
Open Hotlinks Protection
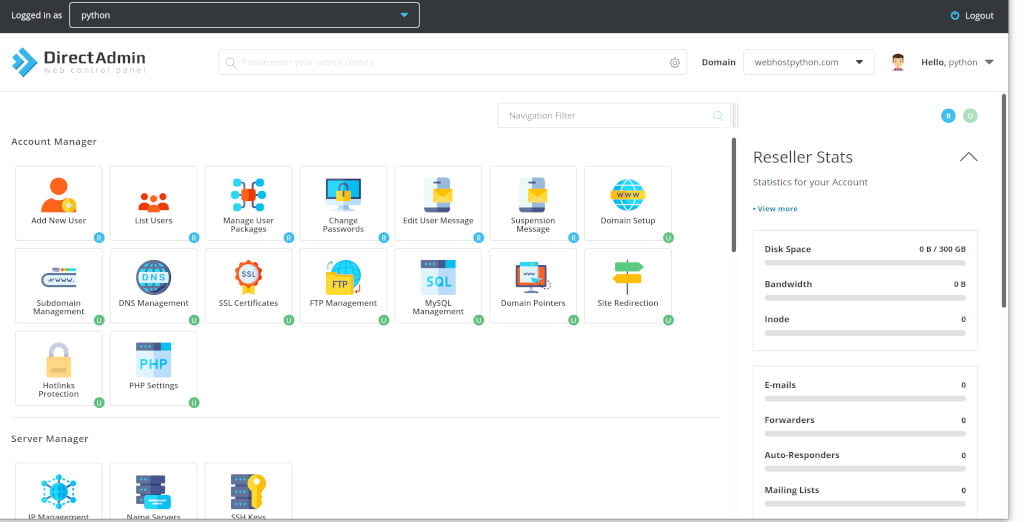click(x=59, y=368)
